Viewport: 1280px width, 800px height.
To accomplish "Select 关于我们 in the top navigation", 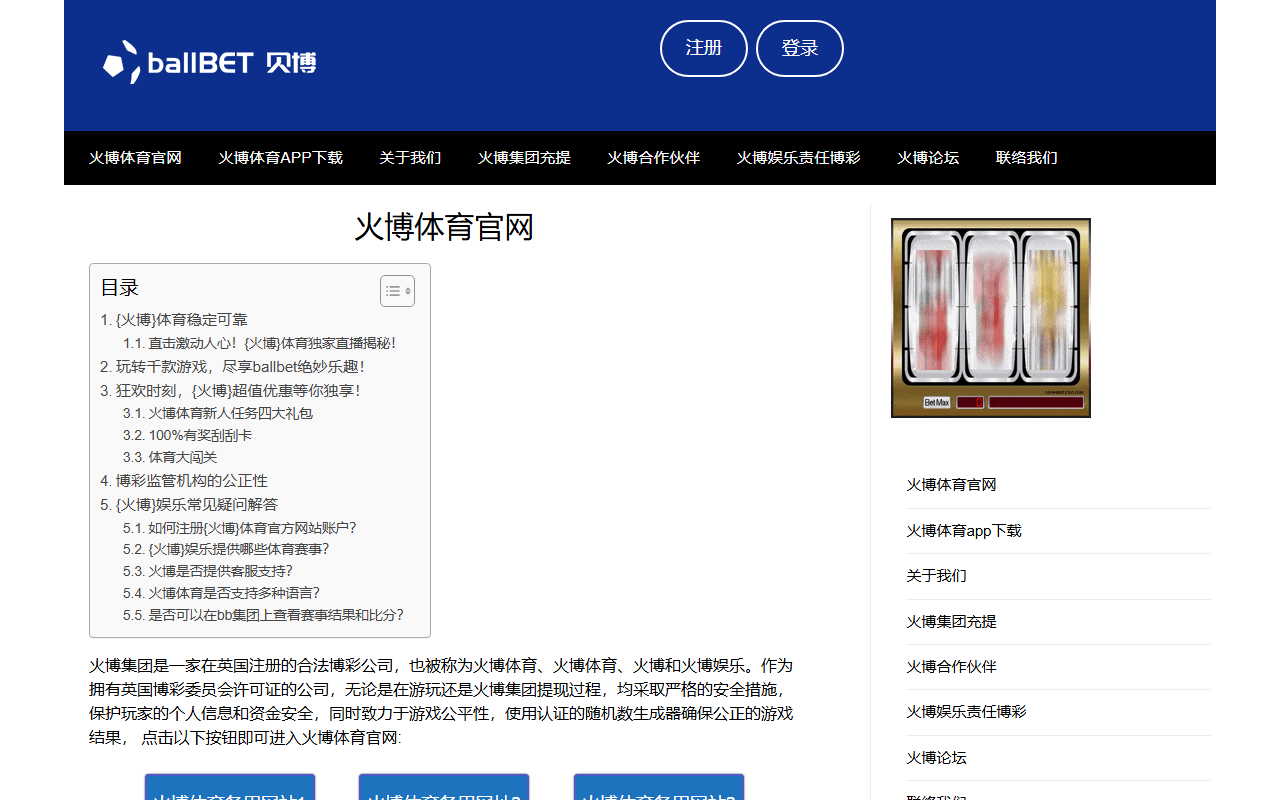I will click(x=410, y=158).
